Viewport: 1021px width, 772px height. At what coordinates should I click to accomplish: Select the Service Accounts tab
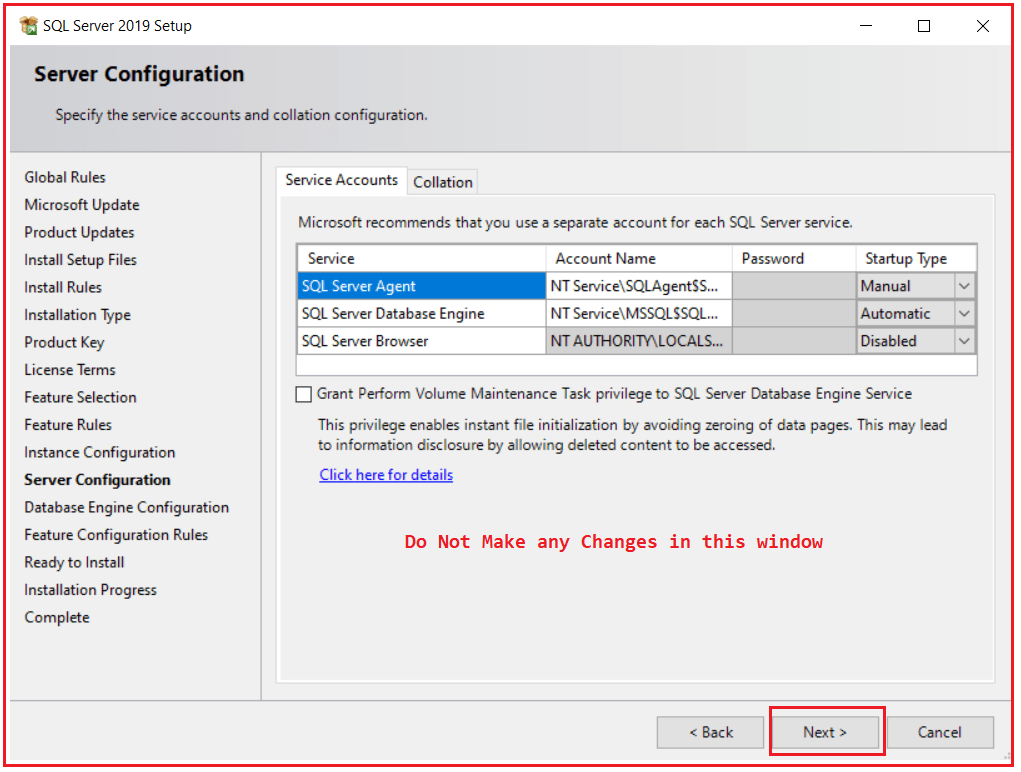pos(341,180)
